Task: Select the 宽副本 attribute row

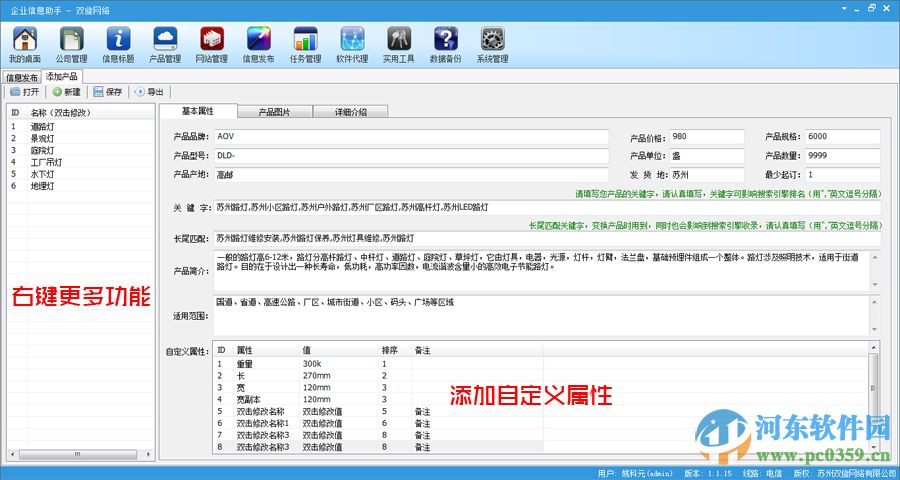Action: click(x=378, y=399)
